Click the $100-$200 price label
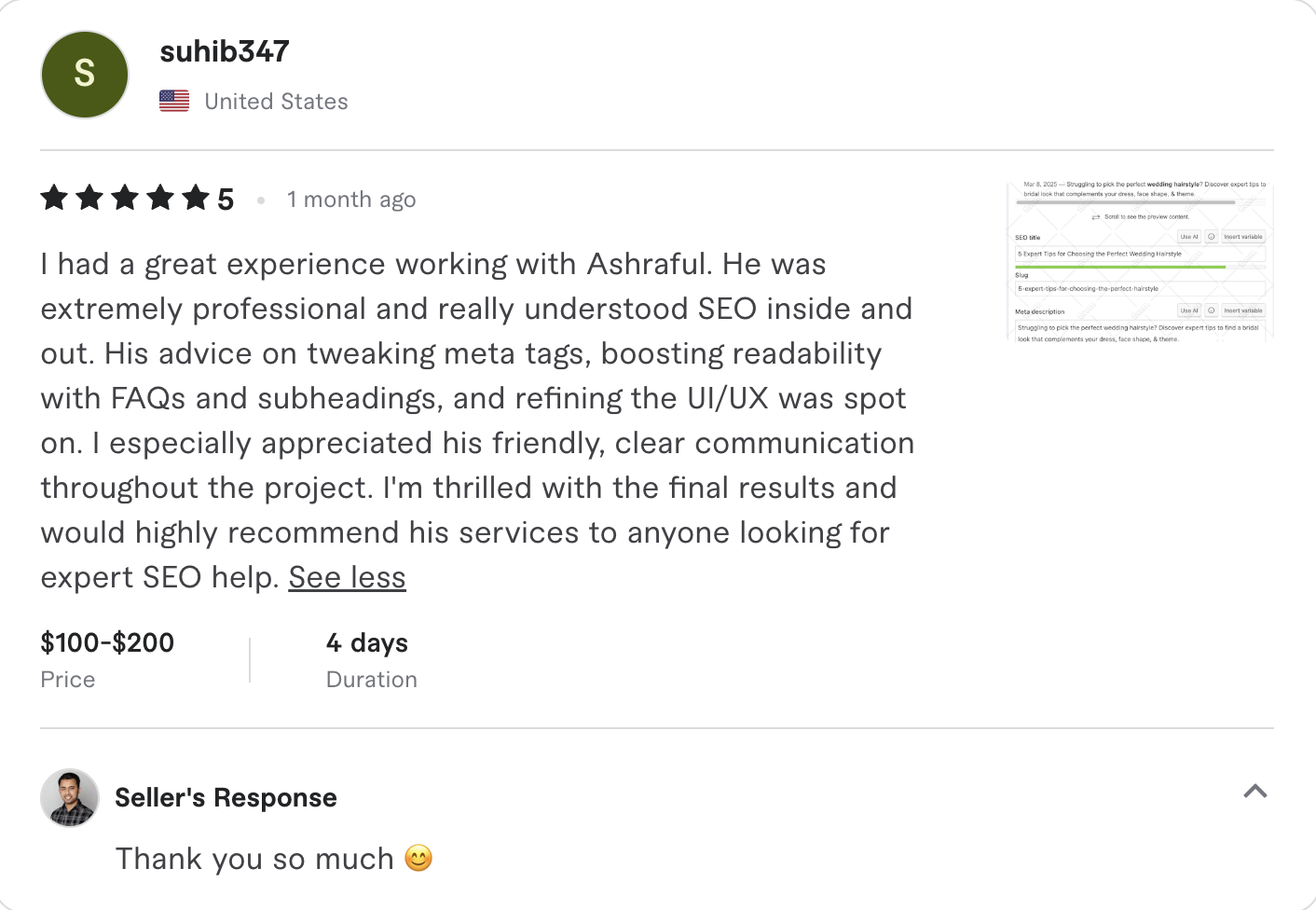1316x910 pixels. [107, 642]
